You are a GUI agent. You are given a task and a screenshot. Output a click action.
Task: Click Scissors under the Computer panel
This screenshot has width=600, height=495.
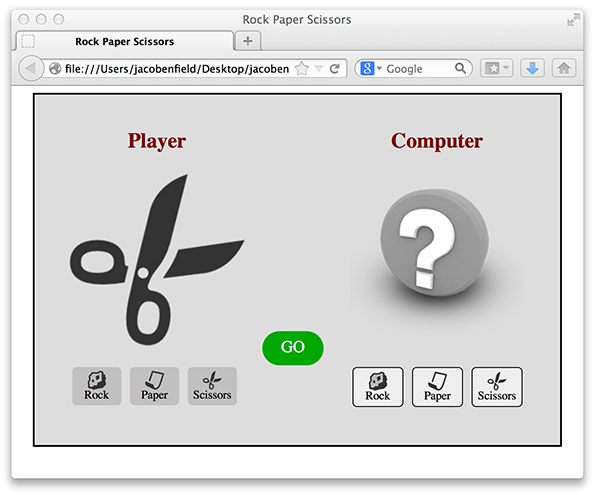click(x=497, y=387)
